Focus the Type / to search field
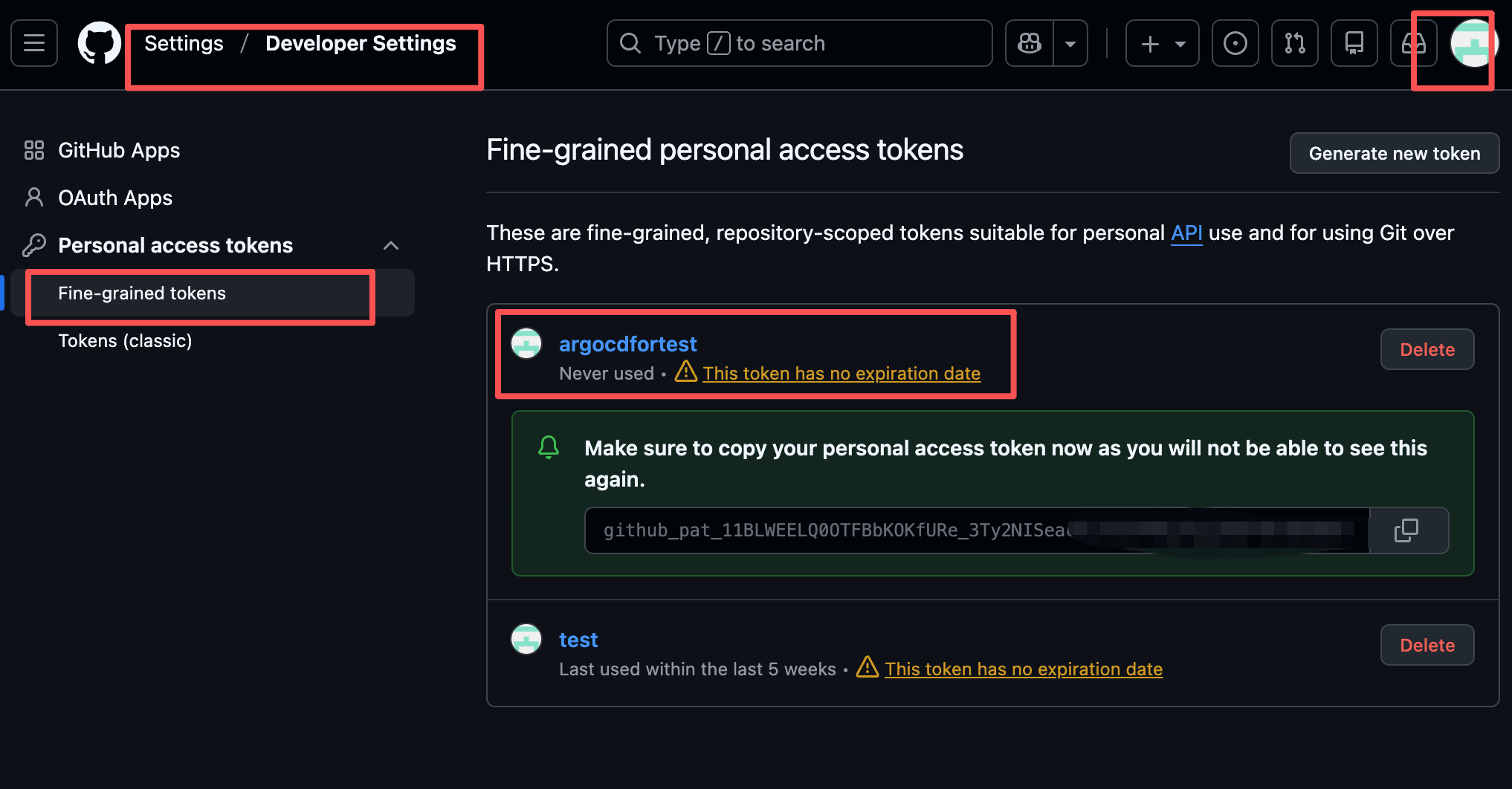The image size is (1512, 789). (x=799, y=43)
